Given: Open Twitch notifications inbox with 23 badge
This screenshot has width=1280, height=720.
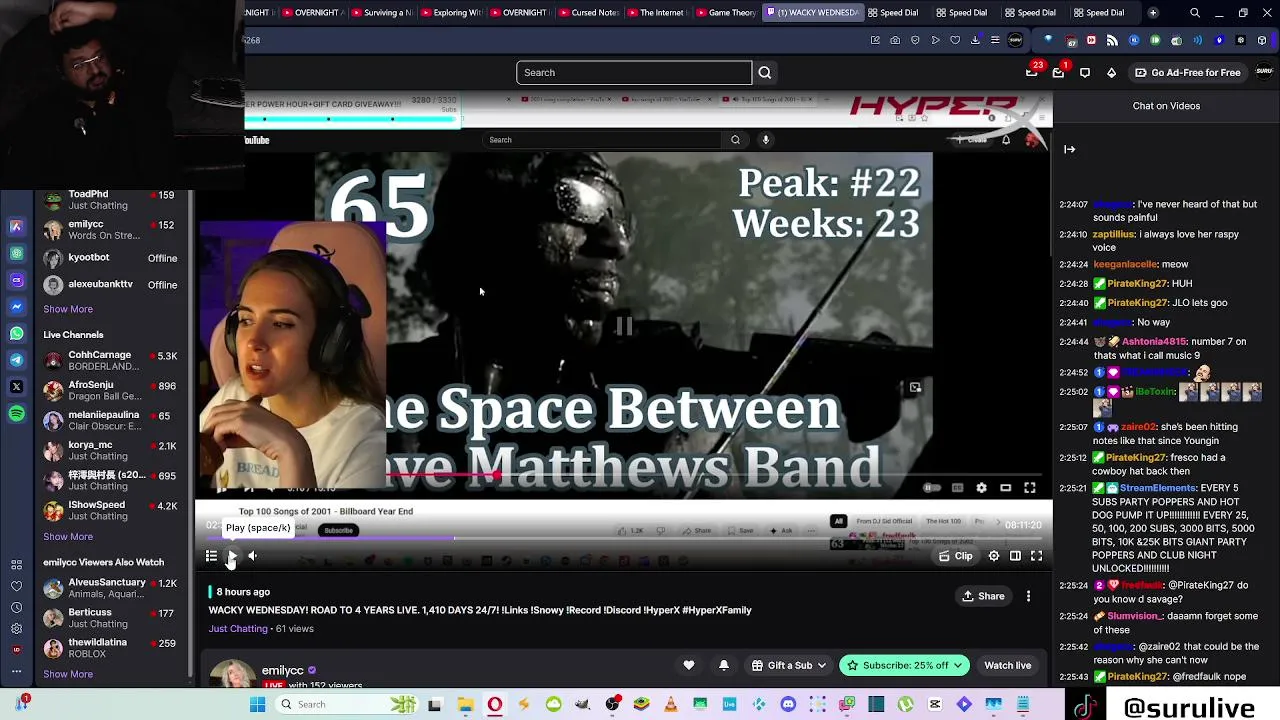Looking at the screenshot, I should tap(1033, 72).
